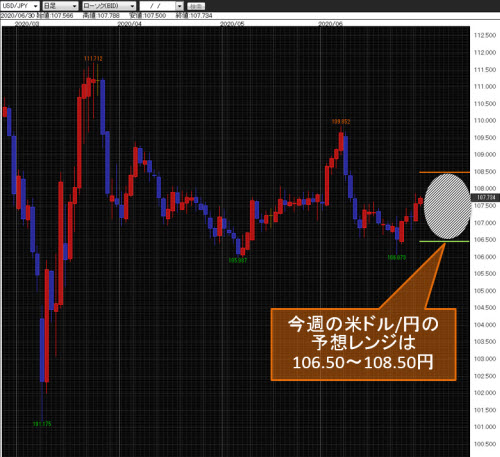This screenshot has height=457, width=500.
Task: Click the 2020/06/30 date in info bar
Action: 18,16
